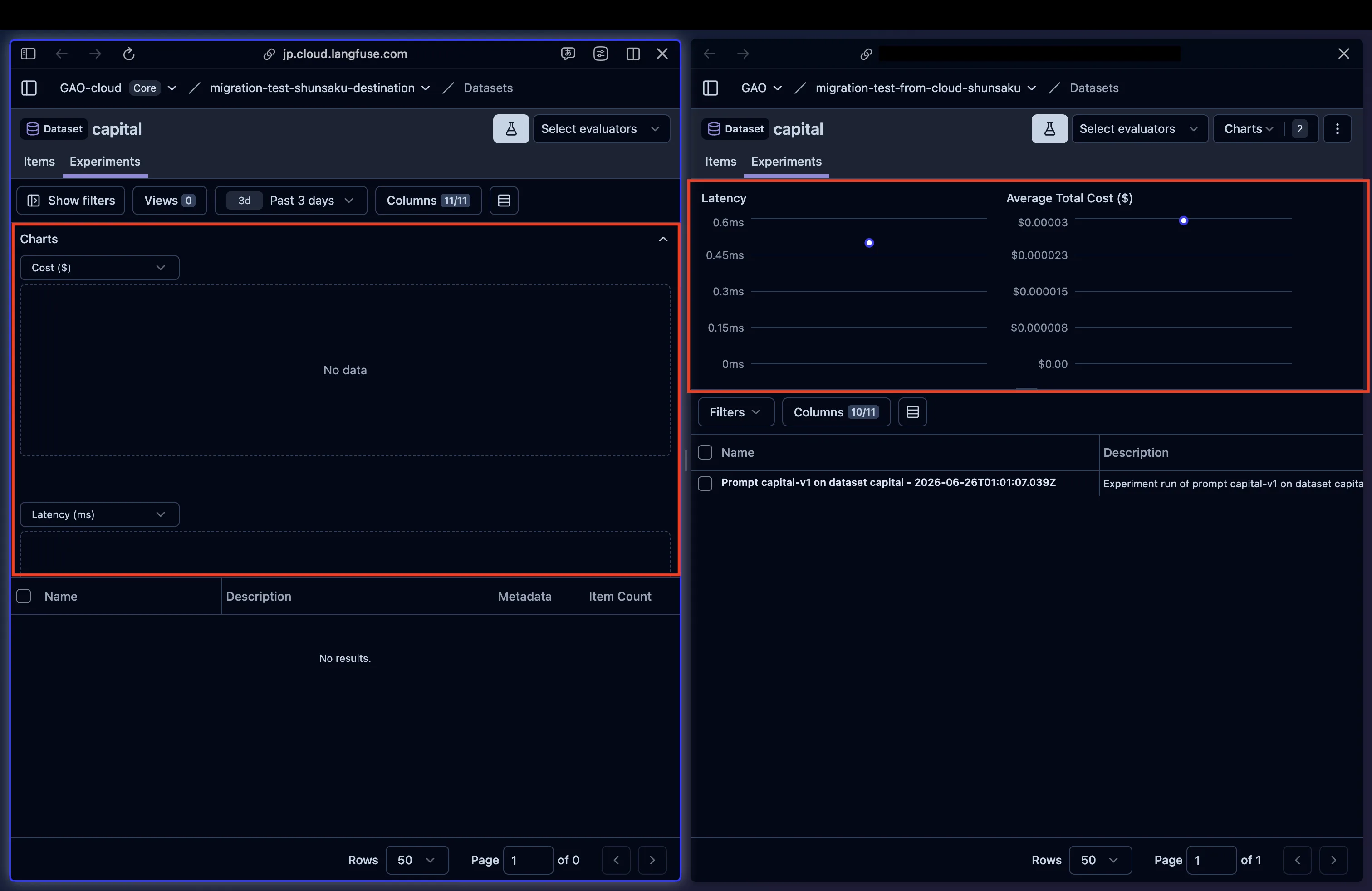
Task: Switch to Items tab in left window
Action: point(39,162)
